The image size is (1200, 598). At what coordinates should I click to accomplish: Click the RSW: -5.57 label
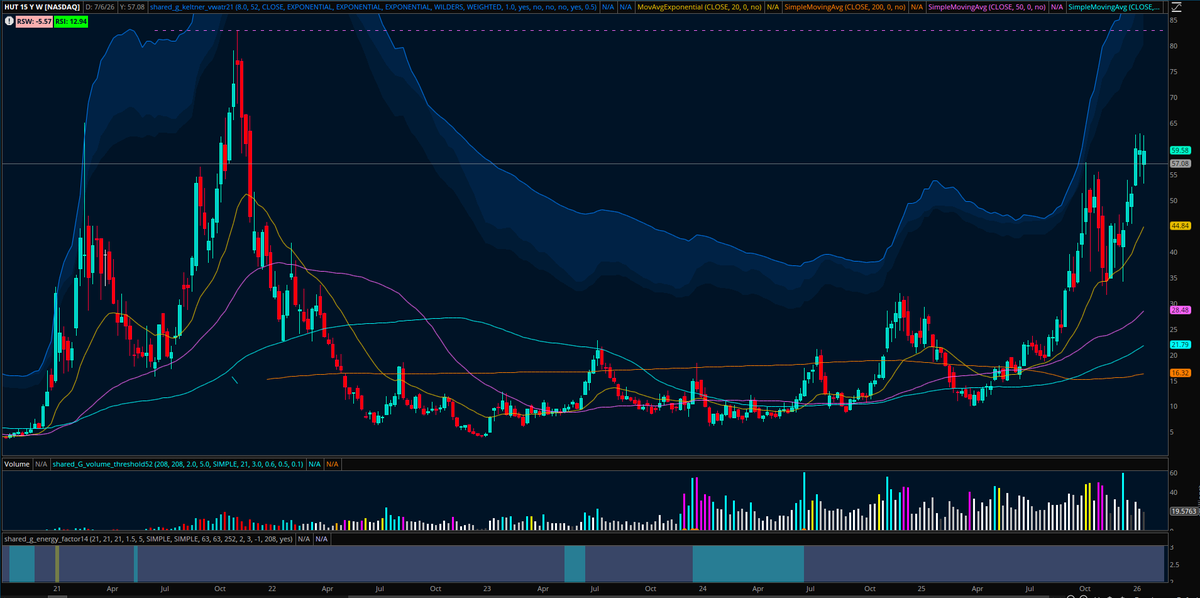(x=35, y=20)
